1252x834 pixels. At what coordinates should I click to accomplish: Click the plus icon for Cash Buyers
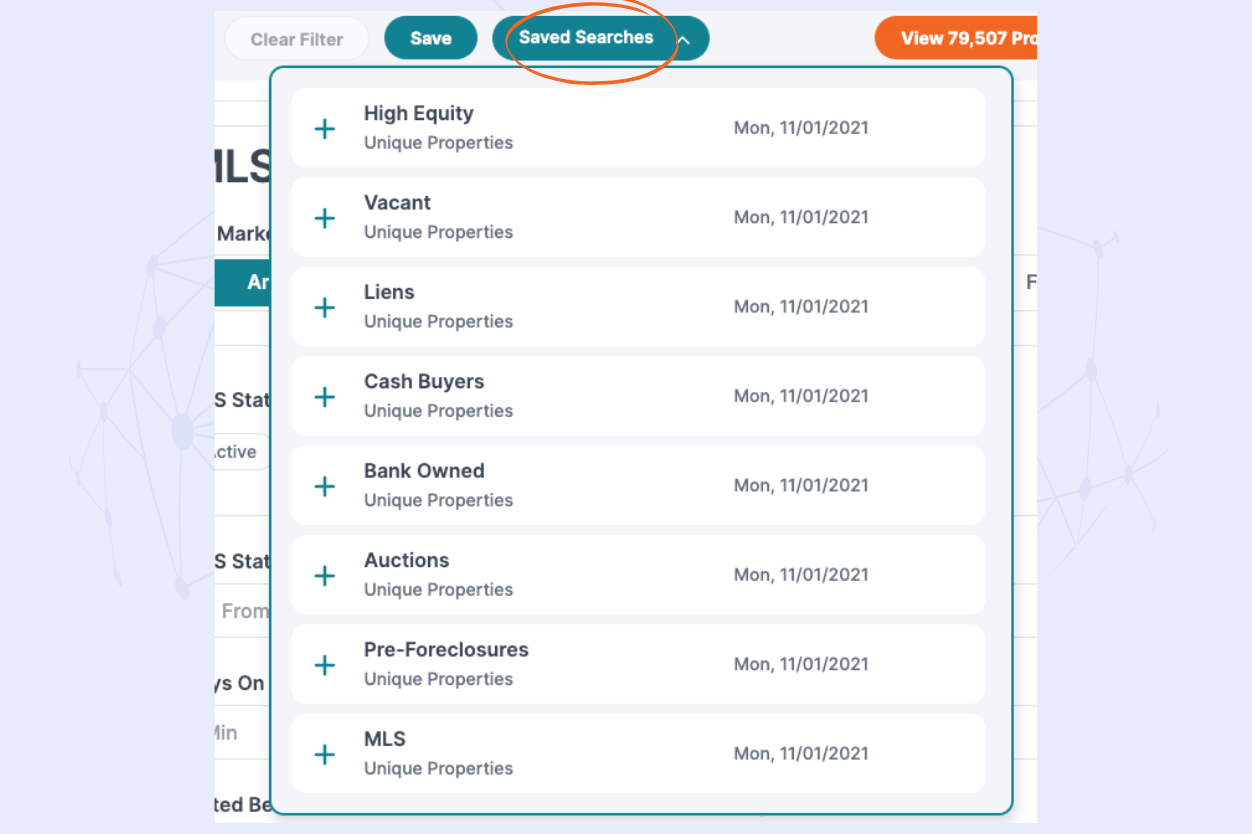point(325,397)
